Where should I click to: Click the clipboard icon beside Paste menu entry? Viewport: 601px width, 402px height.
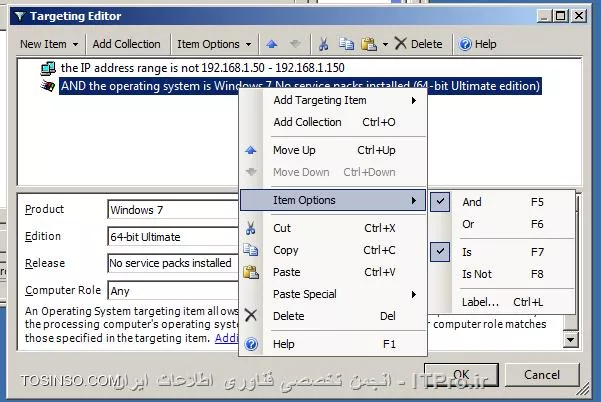point(251,272)
